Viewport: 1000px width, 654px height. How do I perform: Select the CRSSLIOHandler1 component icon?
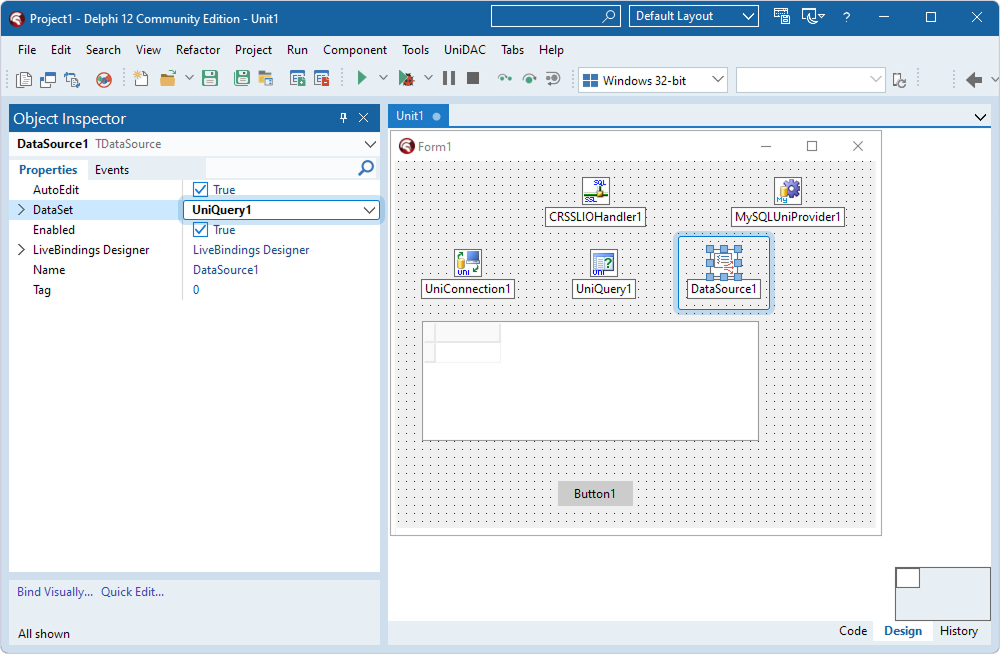click(x=596, y=190)
